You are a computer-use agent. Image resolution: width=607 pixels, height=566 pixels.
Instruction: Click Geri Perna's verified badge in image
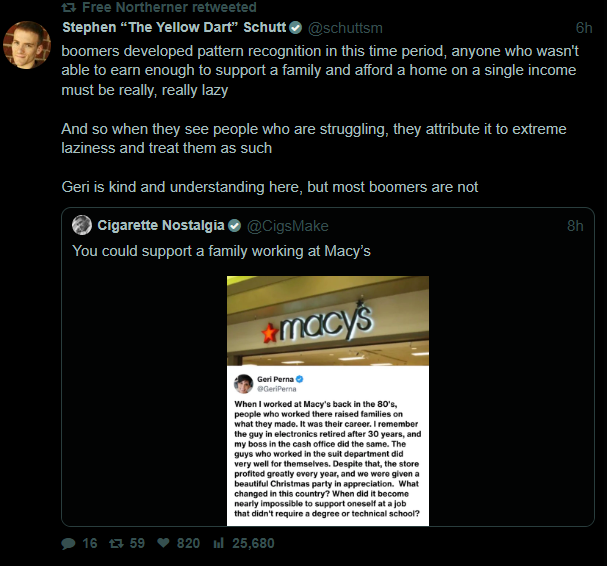pyautogui.click(x=298, y=380)
